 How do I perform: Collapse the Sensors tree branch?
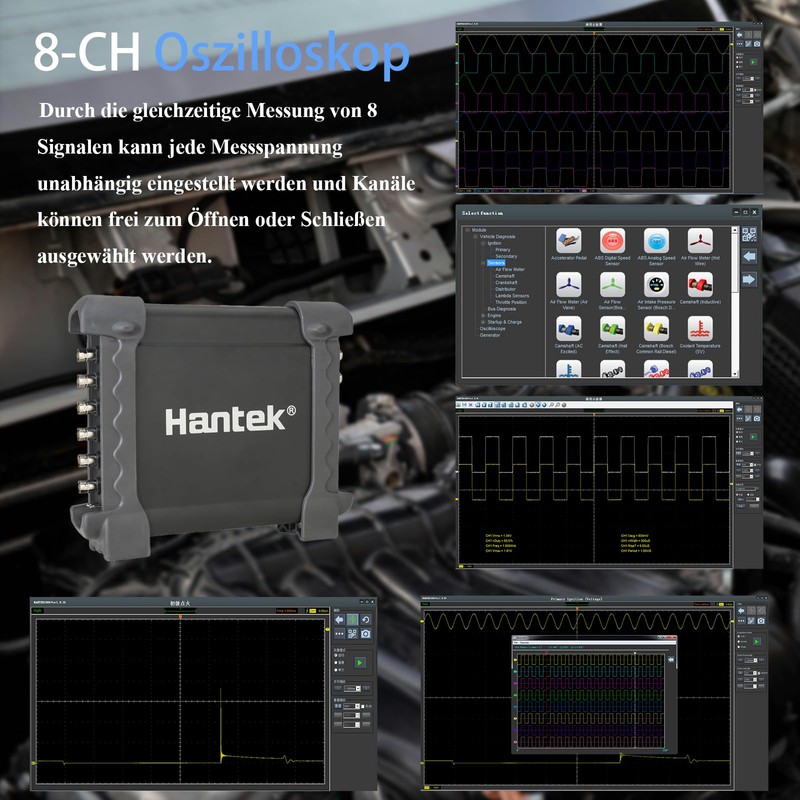481,262
